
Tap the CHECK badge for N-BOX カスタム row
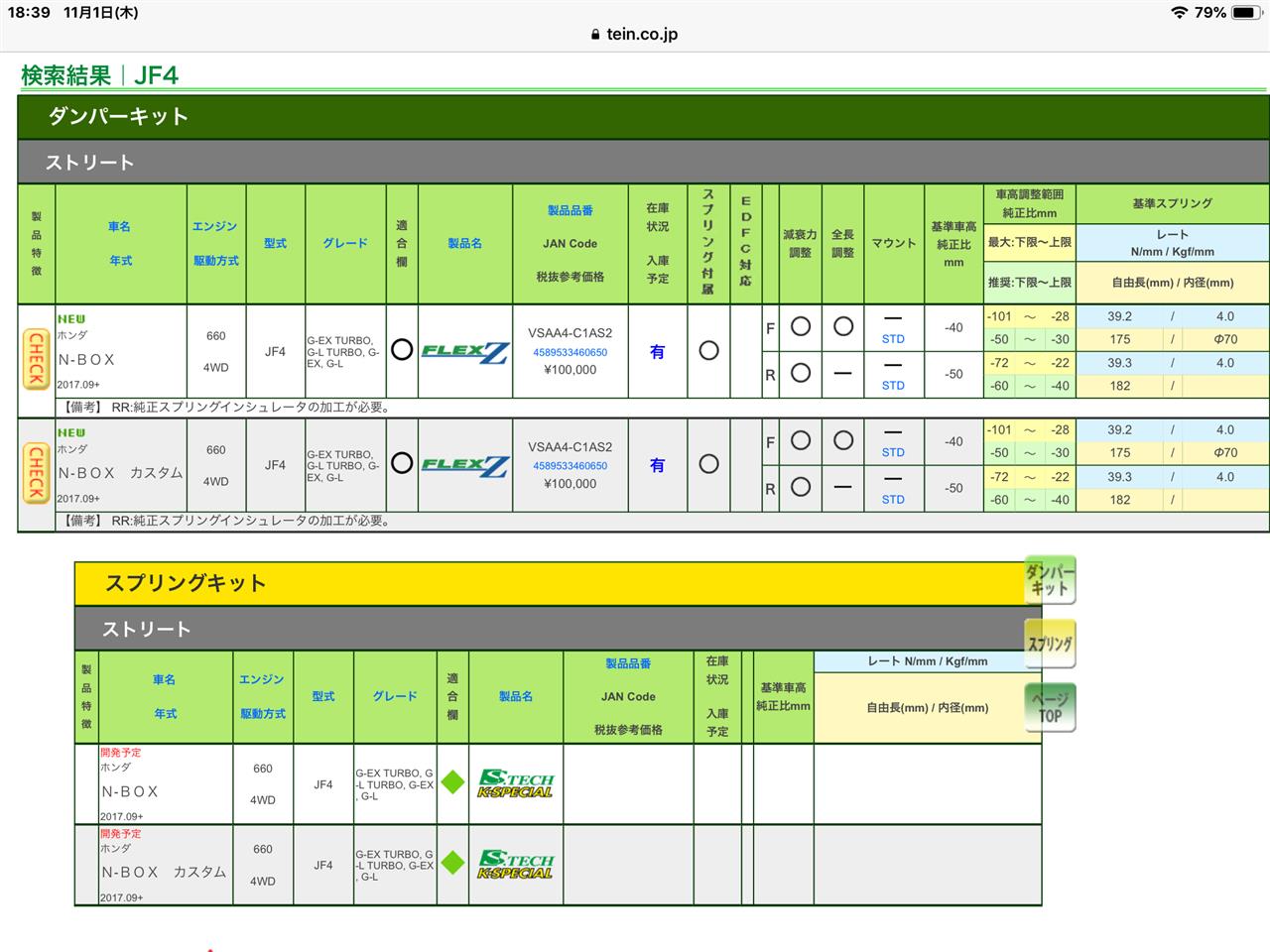(x=36, y=472)
